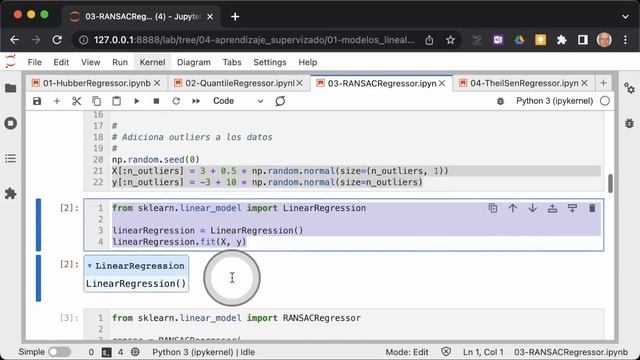Click the shield notebook trust icon in status bar
The image size is (640, 360).
[x=446, y=352]
